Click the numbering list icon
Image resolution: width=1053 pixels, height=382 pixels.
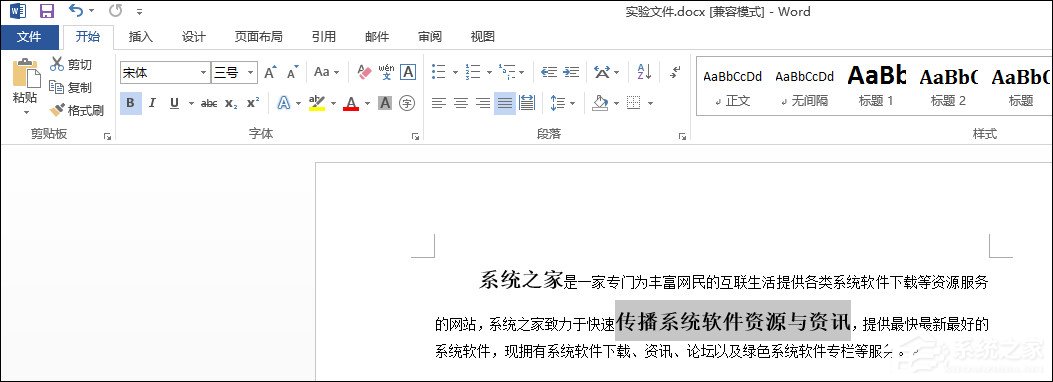click(x=473, y=72)
